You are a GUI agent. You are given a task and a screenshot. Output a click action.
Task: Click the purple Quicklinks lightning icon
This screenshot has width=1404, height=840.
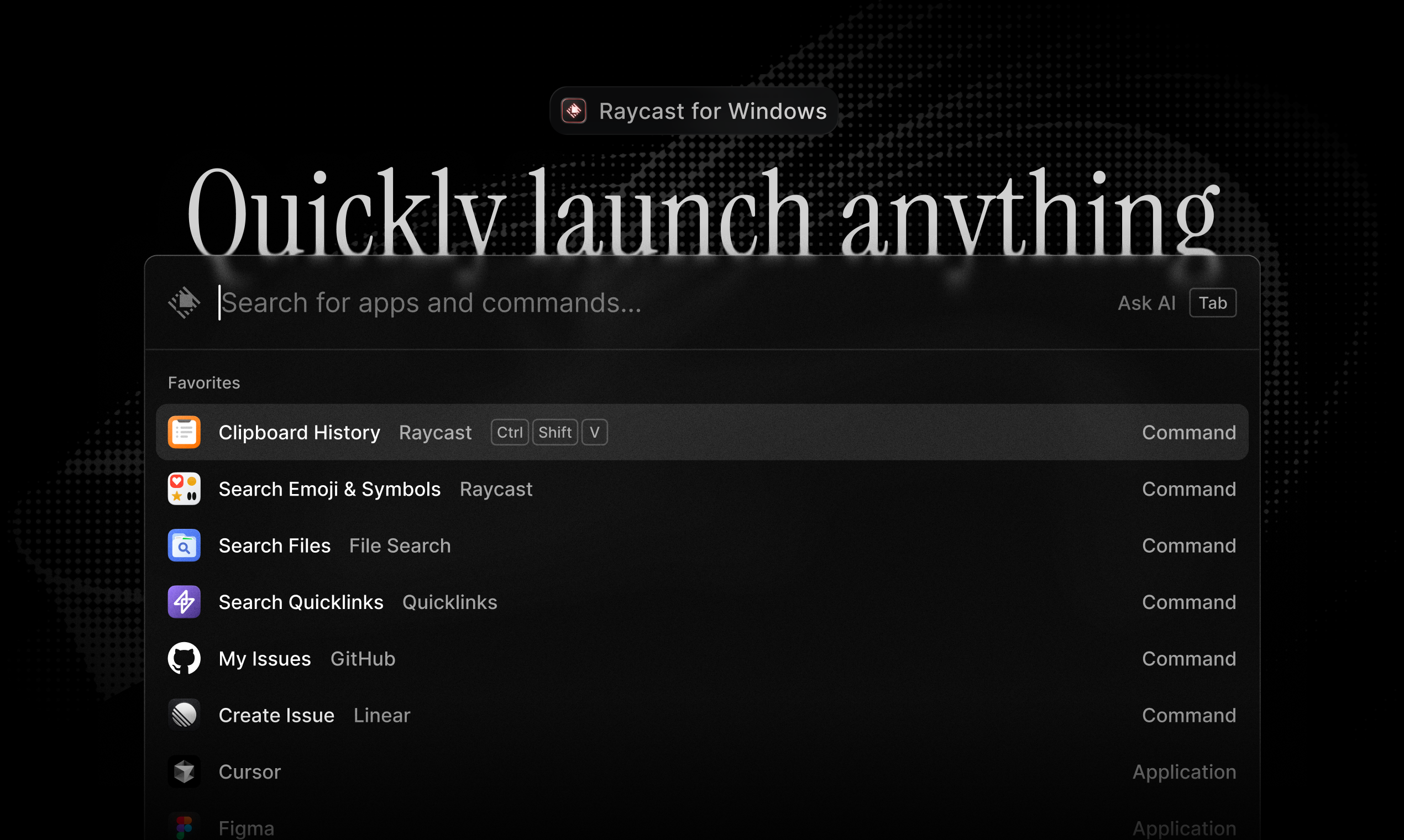click(184, 602)
